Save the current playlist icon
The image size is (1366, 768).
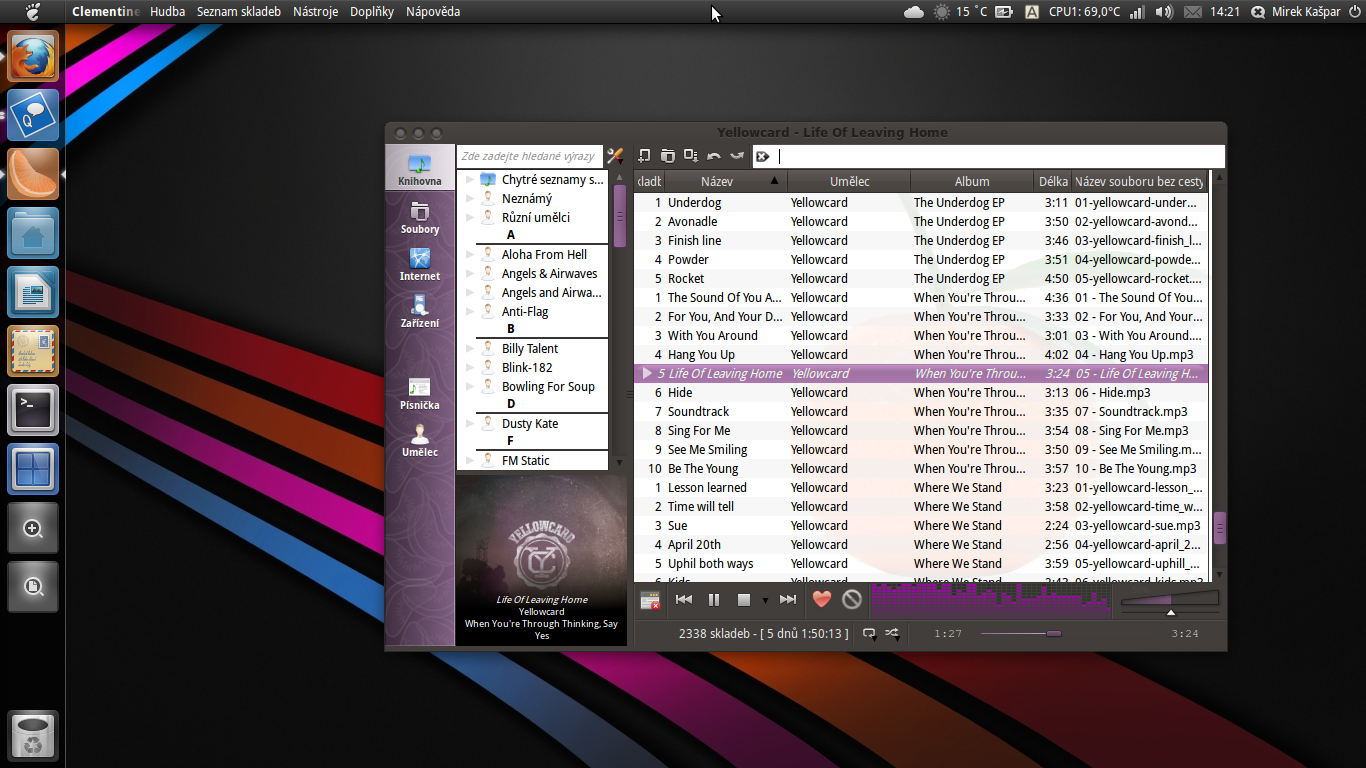[691, 156]
